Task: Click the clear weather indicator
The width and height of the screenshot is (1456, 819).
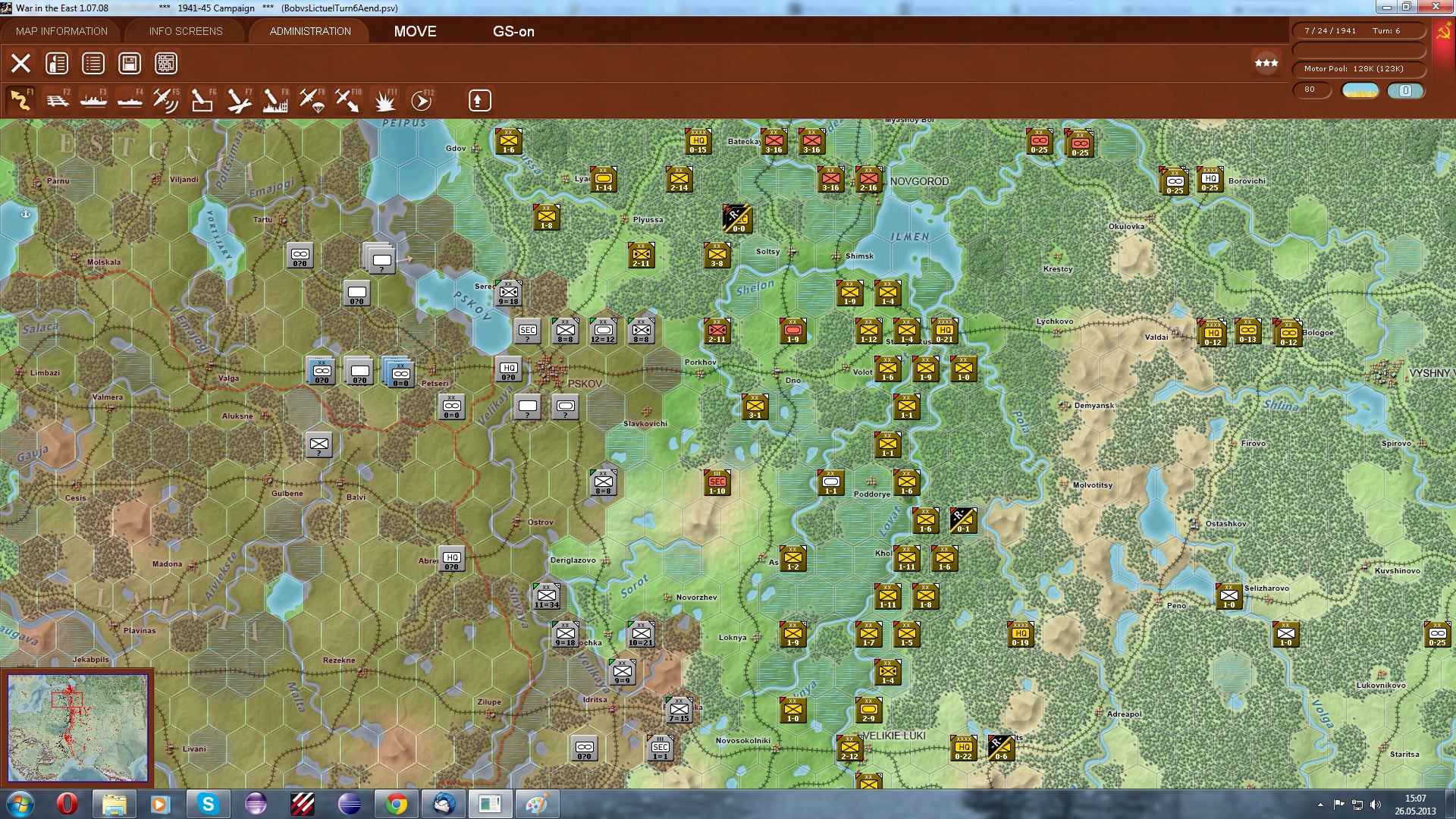Action: click(1360, 90)
